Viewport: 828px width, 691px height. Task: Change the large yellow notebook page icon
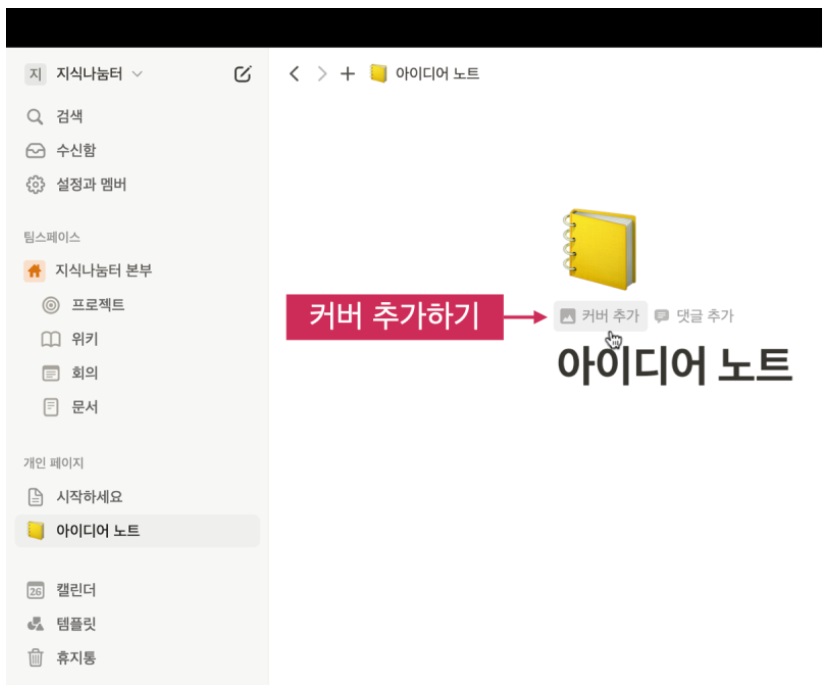599,249
